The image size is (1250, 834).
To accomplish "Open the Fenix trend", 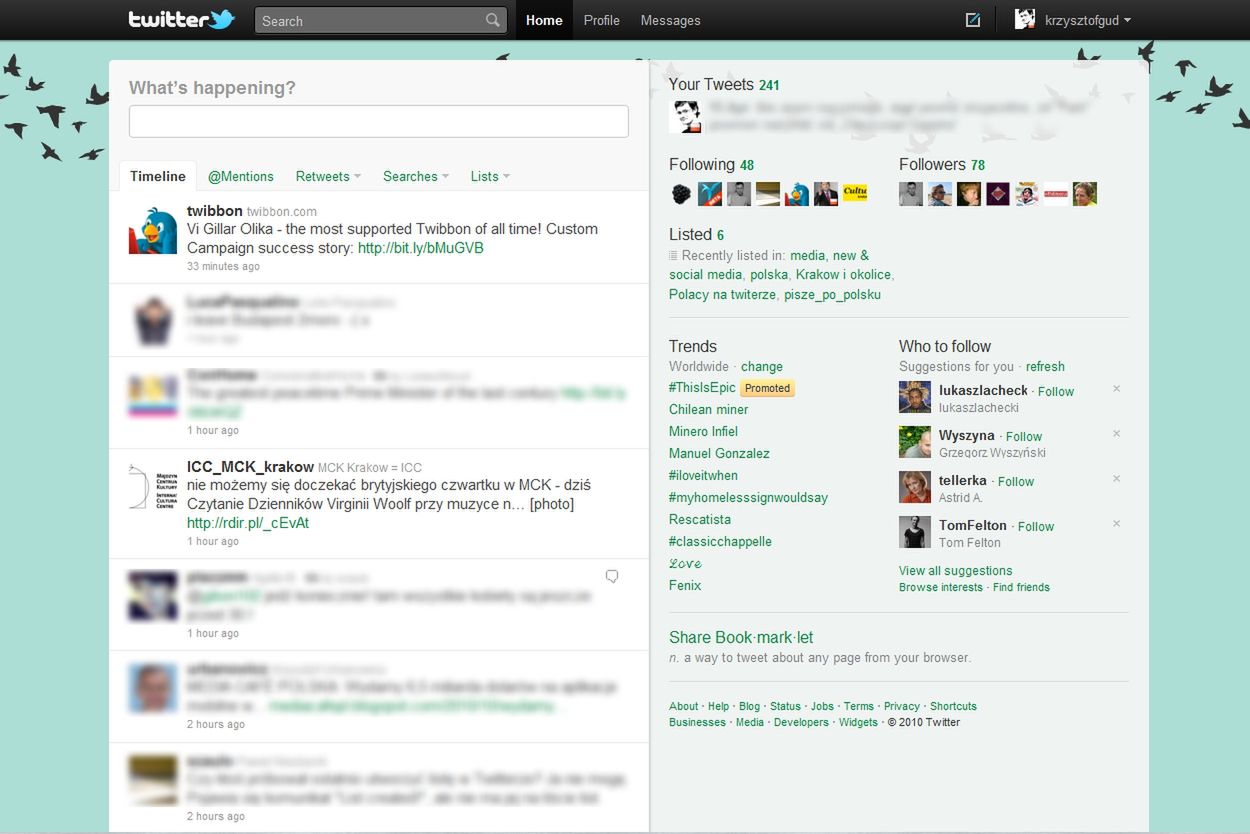I will click(x=685, y=586).
